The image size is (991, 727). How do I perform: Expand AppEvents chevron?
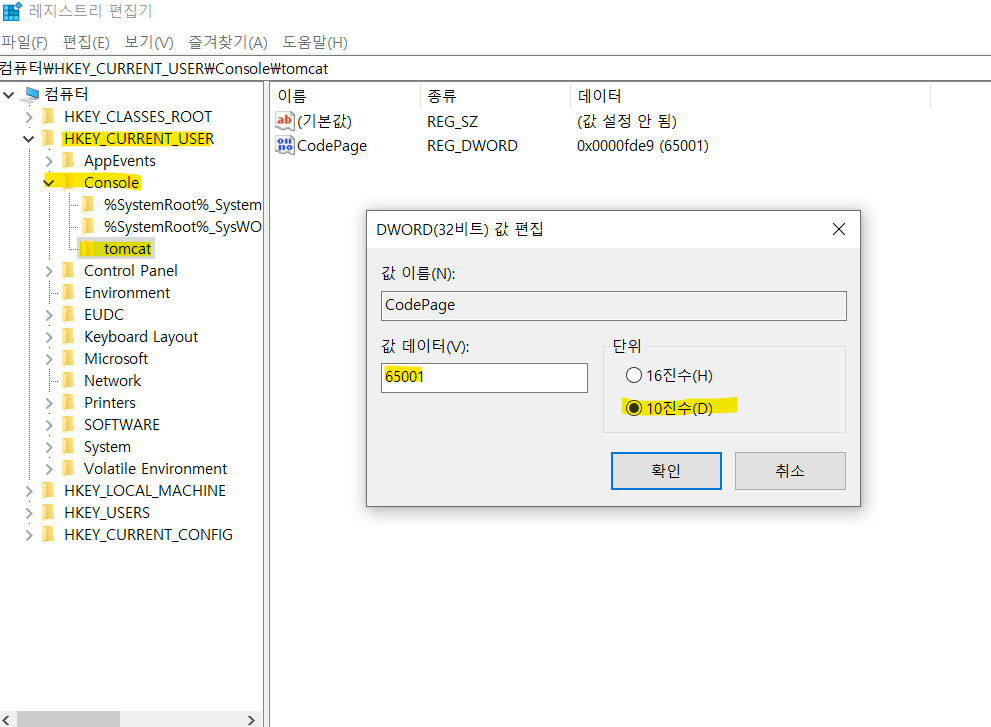pos(49,161)
